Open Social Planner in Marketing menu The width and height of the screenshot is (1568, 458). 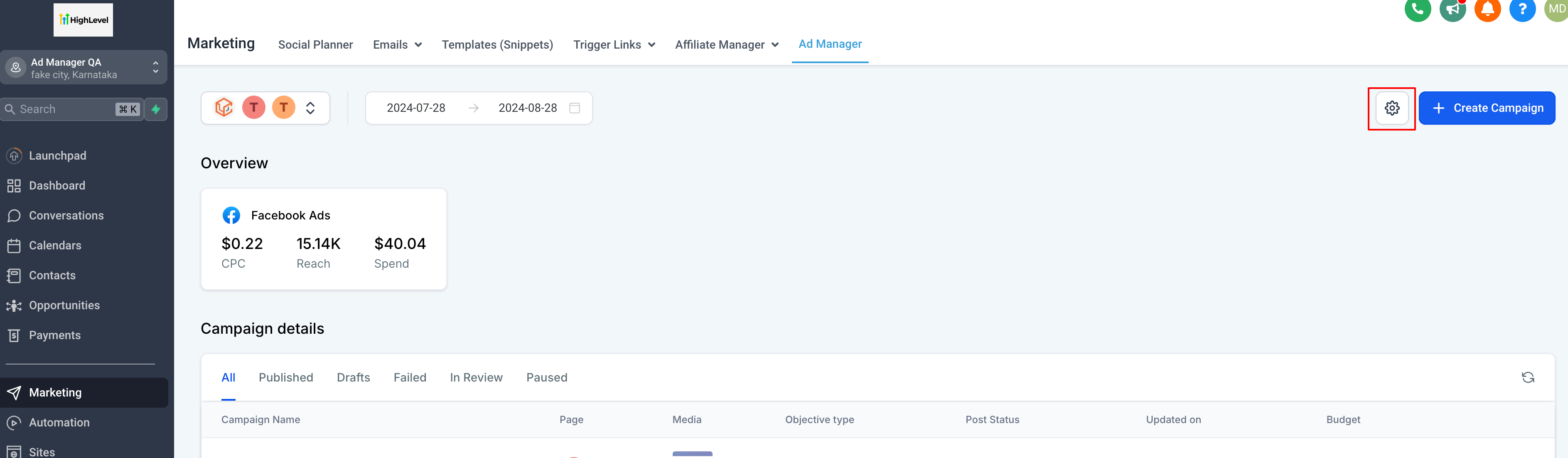[315, 44]
